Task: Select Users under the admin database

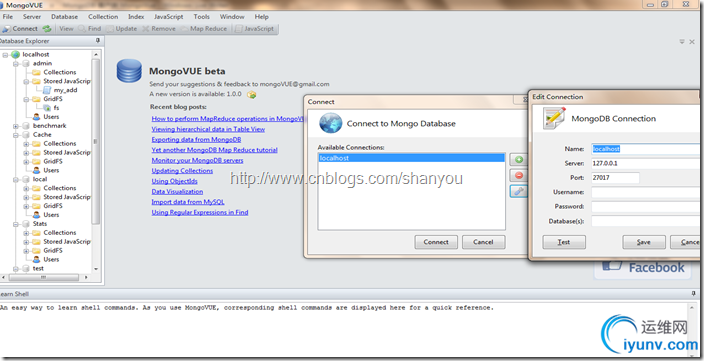Action: tap(46, 117)
